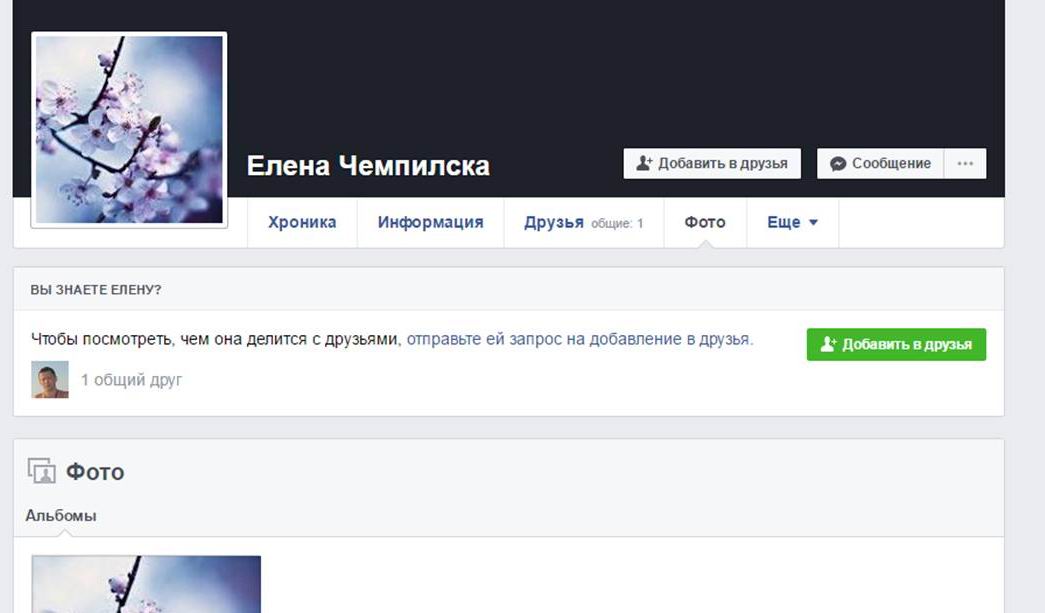Expand the Еще dropdown menu
1045x613 pixels.
point(792,223)
